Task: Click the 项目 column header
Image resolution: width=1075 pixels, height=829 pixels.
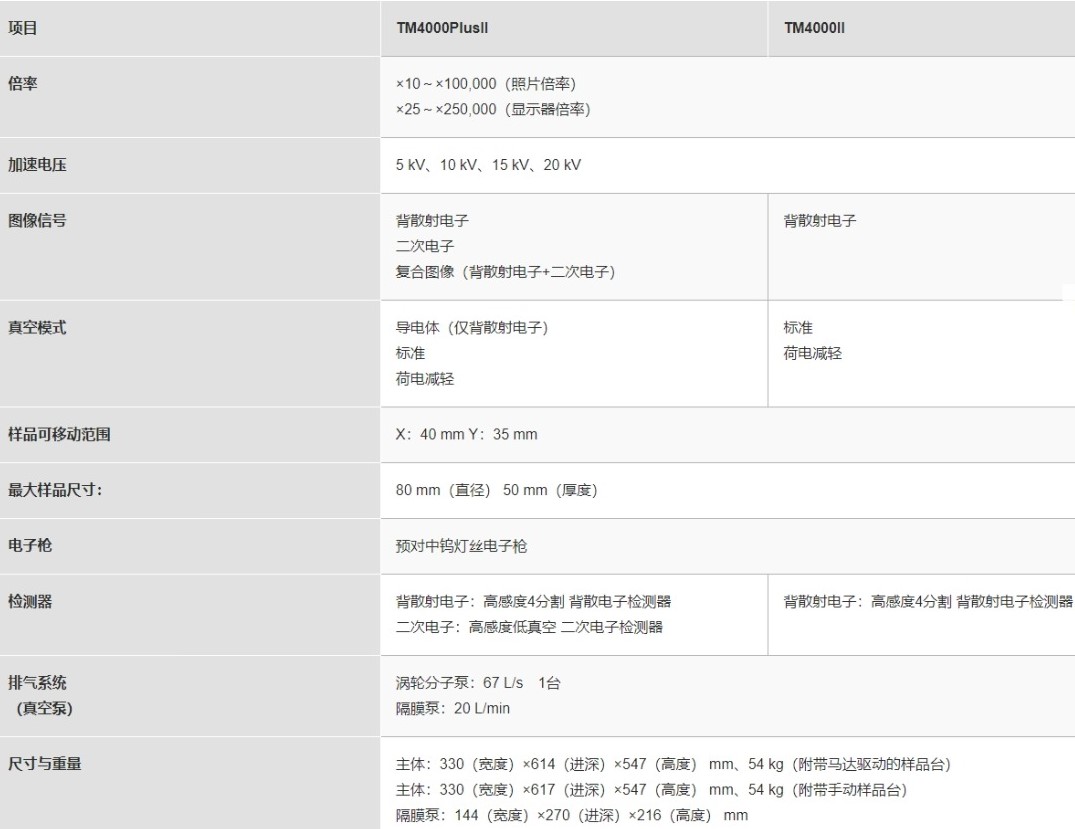Action: [23, 28]
